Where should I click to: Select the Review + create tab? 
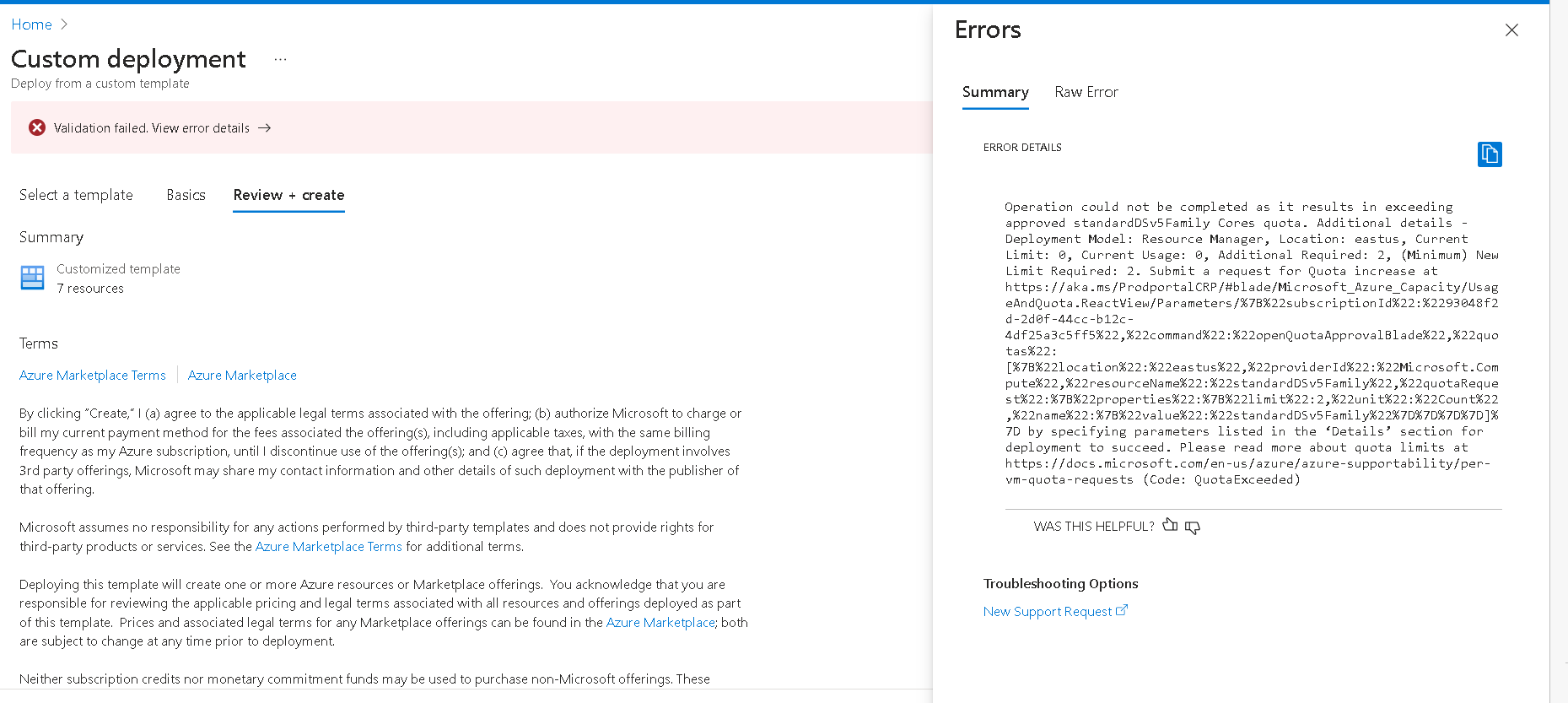tap(288, 195)
